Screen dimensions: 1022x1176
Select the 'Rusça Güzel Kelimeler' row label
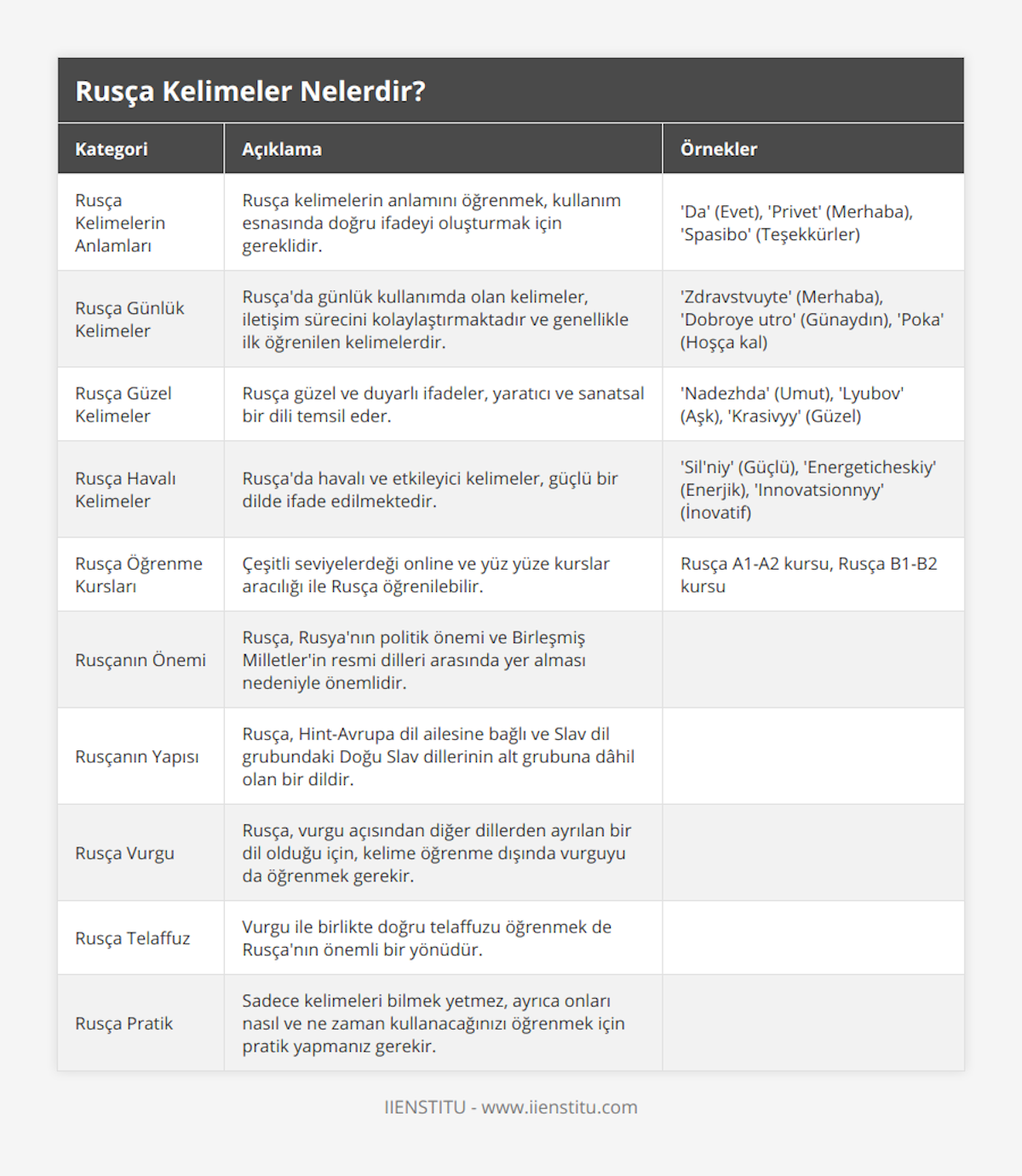(x=123, y=404)
